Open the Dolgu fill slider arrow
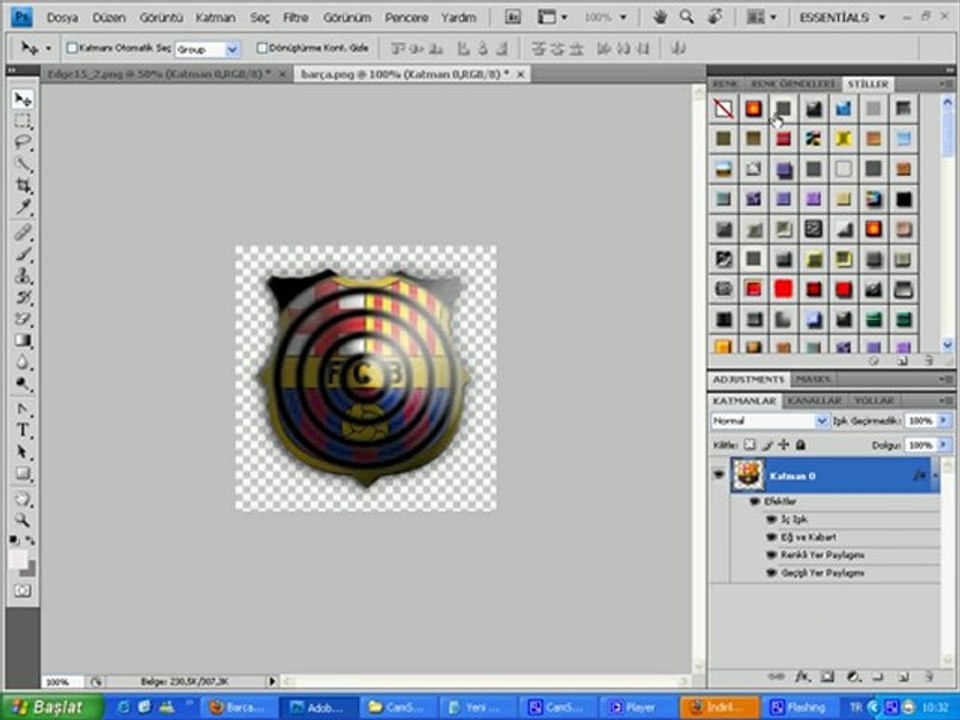Screen dimensions: 960x720 coord(943,445)
